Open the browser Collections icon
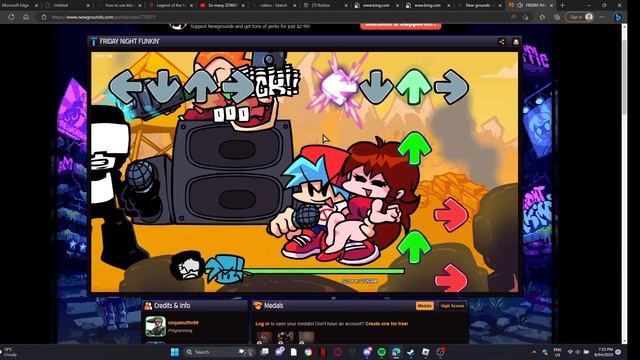The height and width of the screenshot is (360, 640). [x=557, y=17]
